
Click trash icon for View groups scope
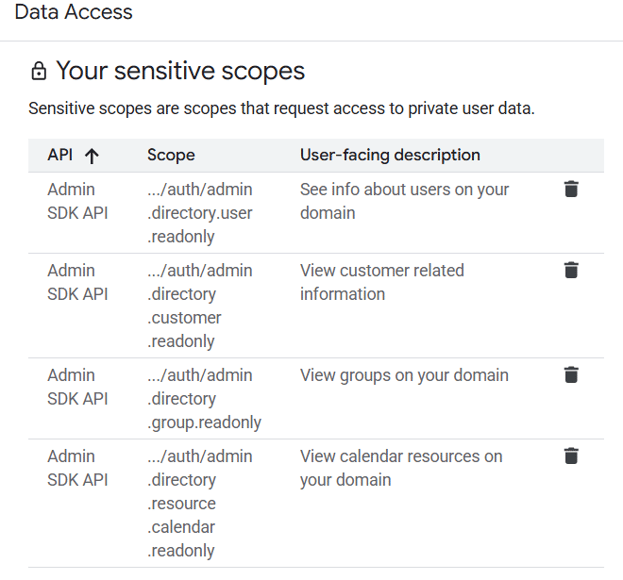[x=571, y=375]
